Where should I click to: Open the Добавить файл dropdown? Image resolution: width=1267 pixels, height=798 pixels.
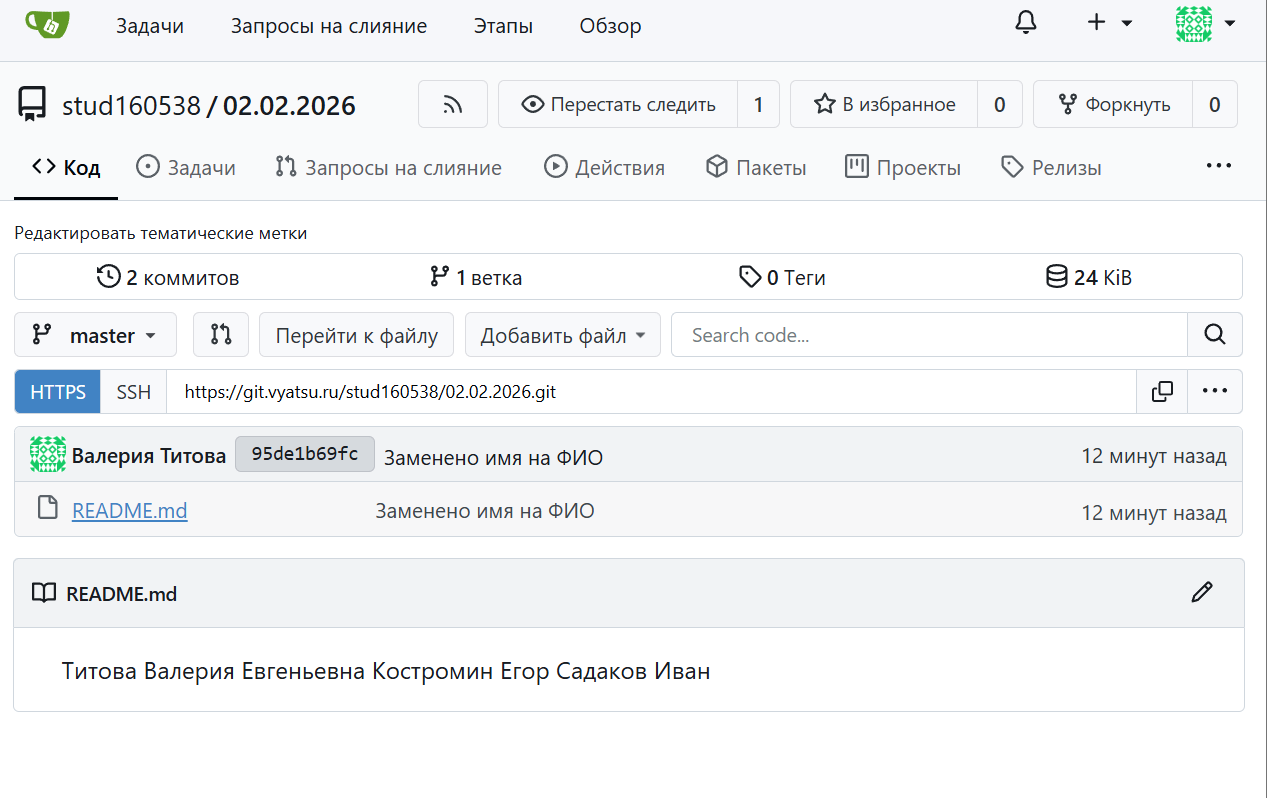coord(562,335)
